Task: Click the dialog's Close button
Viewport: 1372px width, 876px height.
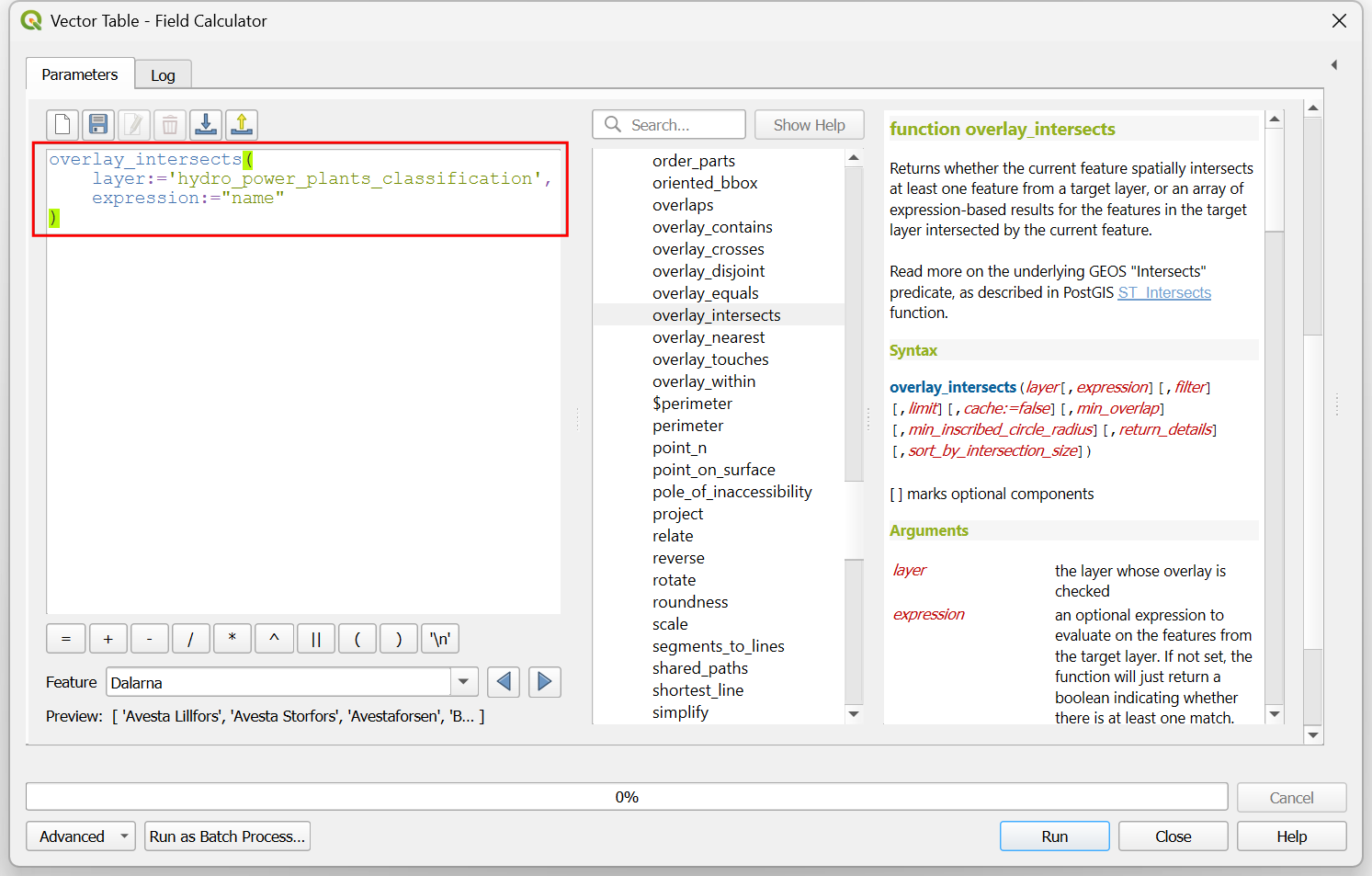Action: [x=1174, y=836]
